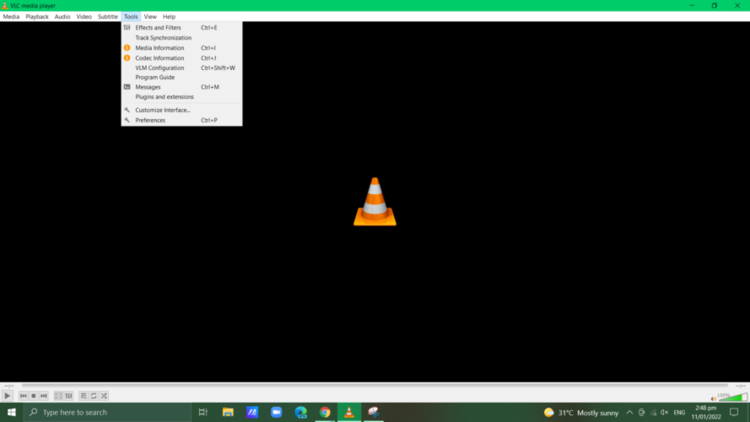Toggle fullscreen video mode
This screenshot has height=422, width=750.
pyautogui.click(x=58, y=396)
